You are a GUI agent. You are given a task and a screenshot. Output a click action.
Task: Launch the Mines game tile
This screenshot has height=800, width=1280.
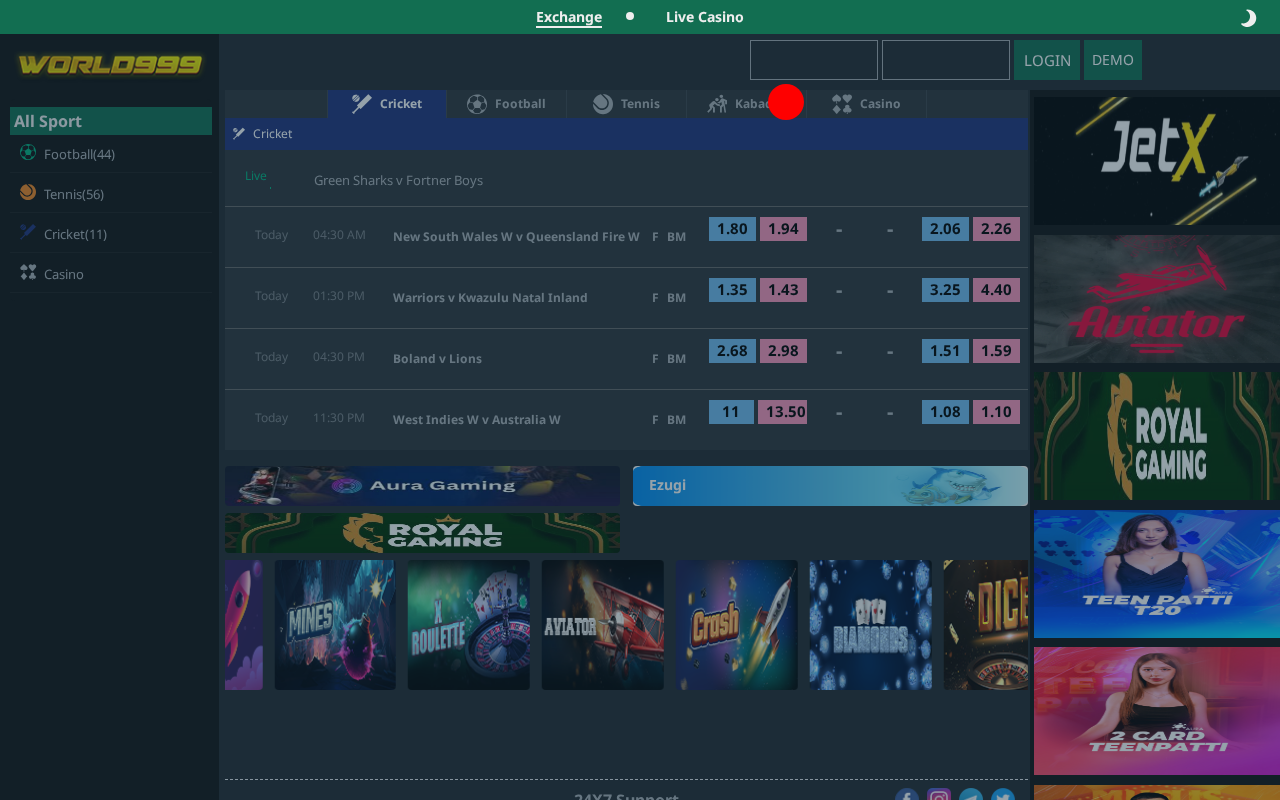click(x=335, y=625)
